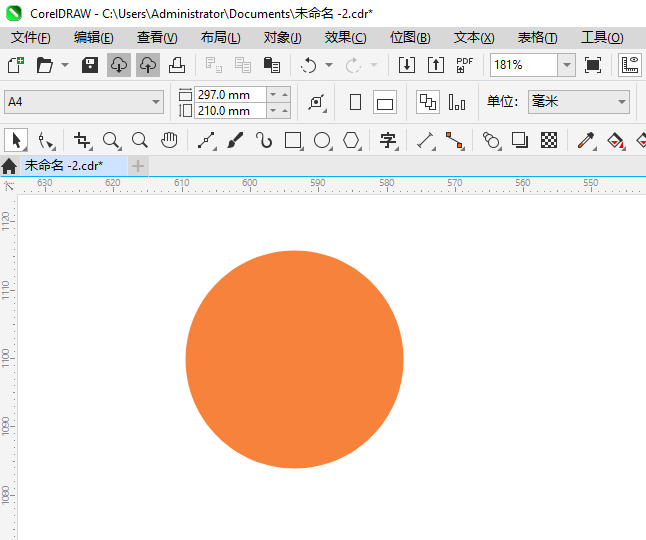Screen dimensions: 646x540
Task: Open the A4 page size dropdown
Action: click(x=156, y=102)
